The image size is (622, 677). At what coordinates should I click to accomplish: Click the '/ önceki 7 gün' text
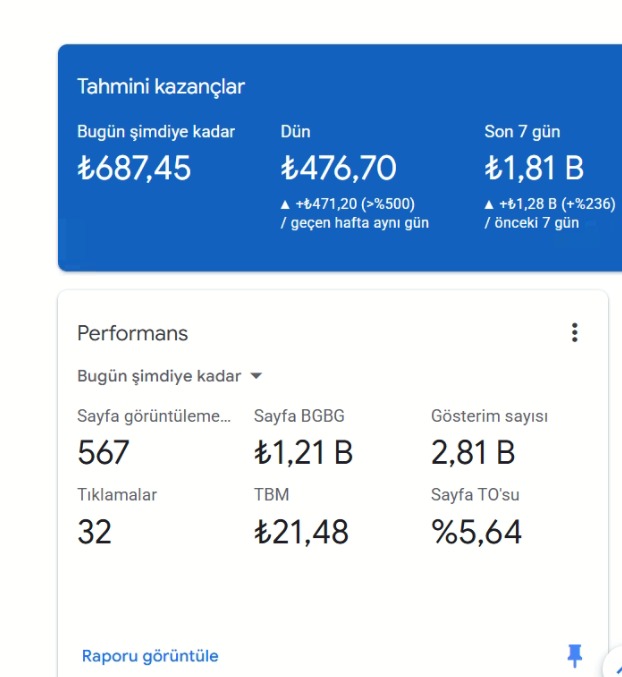532,223
